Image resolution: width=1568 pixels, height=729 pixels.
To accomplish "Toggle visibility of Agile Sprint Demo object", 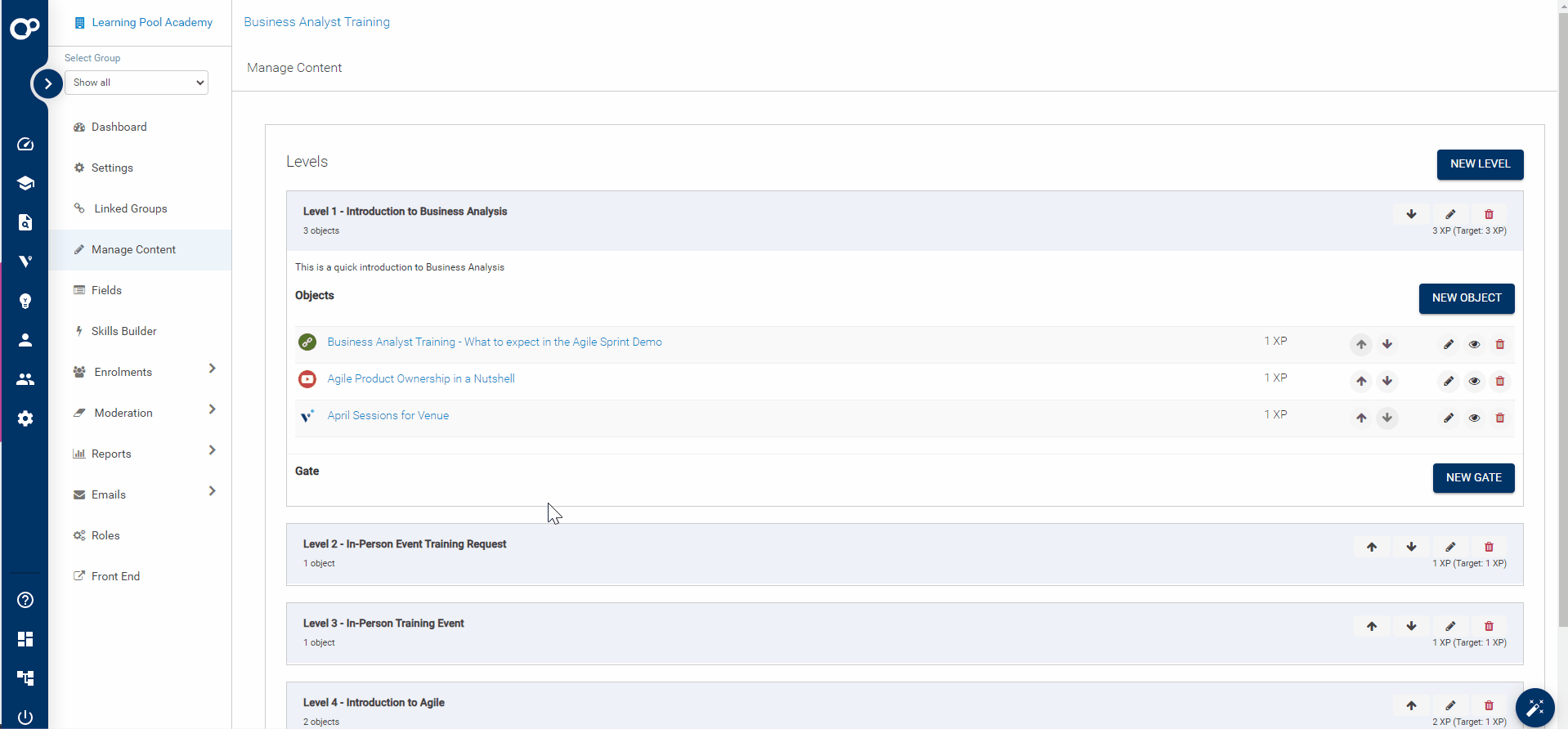I will (x=1474, y=344).
